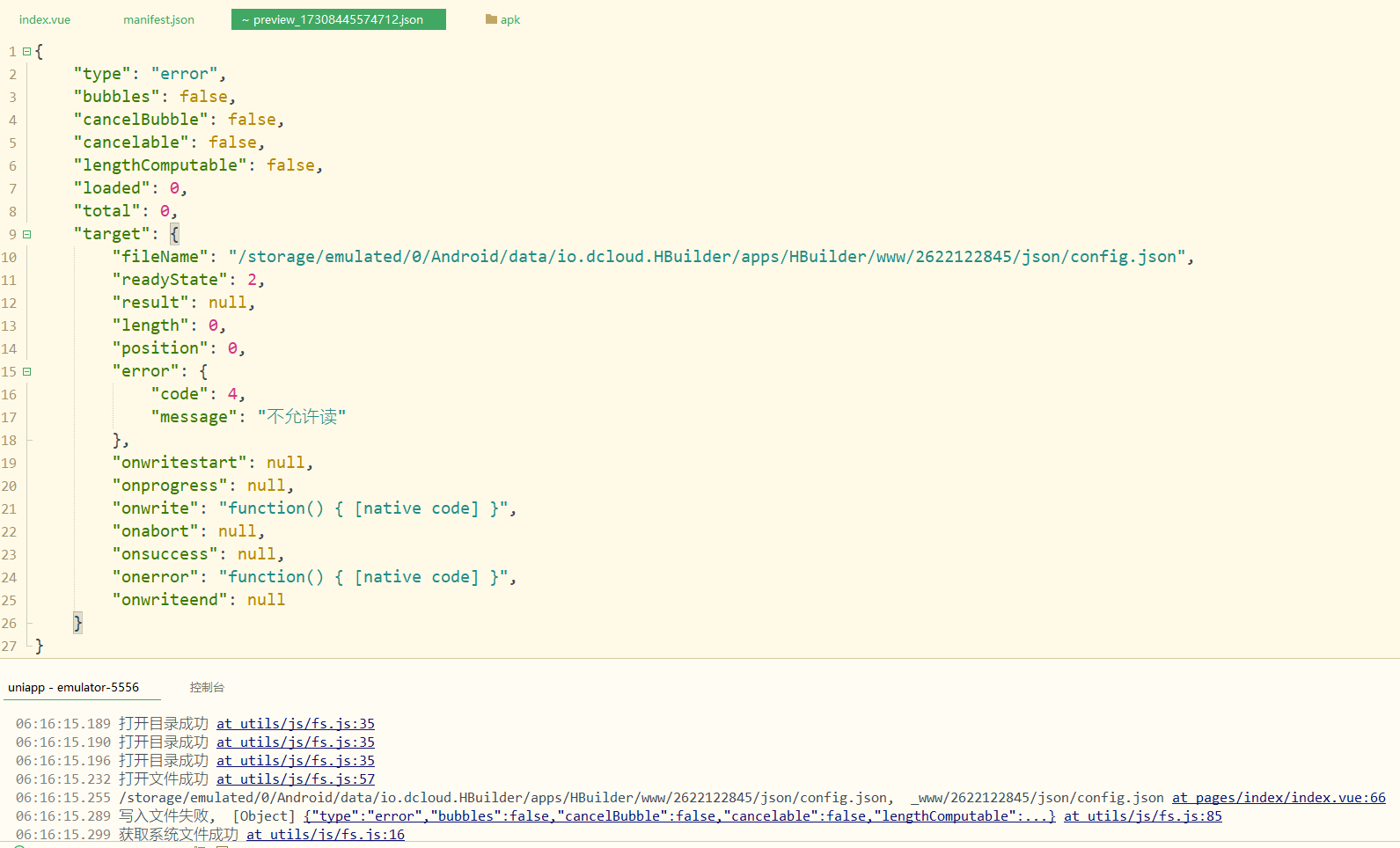This screenshot has height=848, width=1400.
Task: Click the highlighted opening brace after "target"
Action: pos(174,234)
